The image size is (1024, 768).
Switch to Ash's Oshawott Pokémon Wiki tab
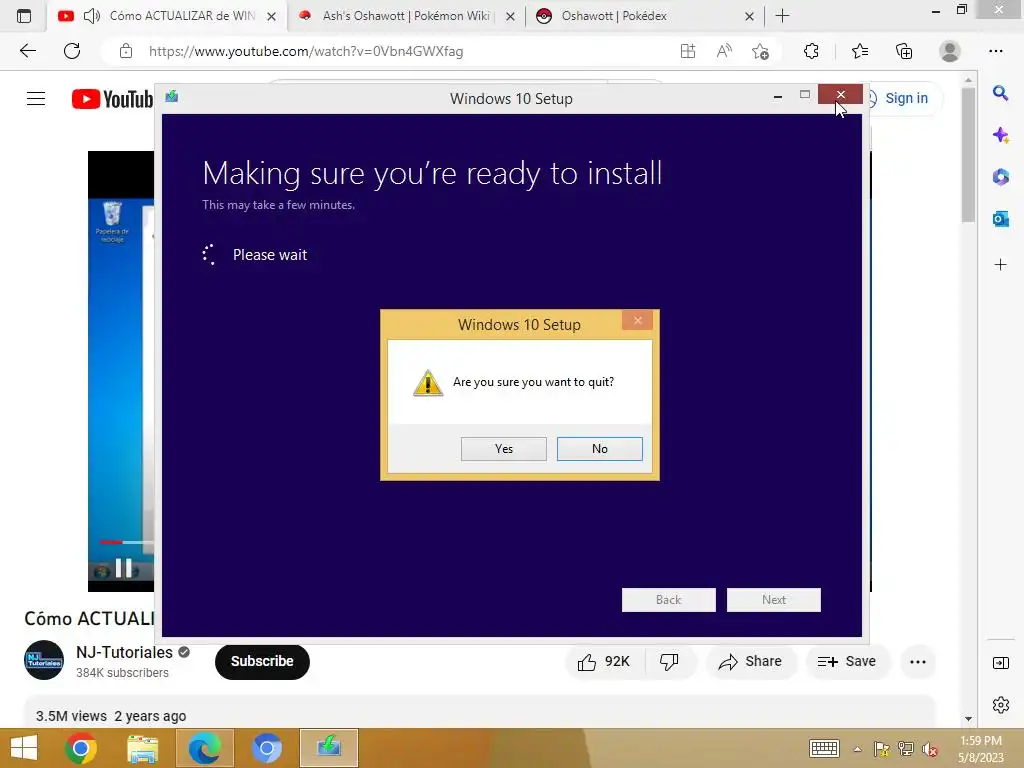405,16
